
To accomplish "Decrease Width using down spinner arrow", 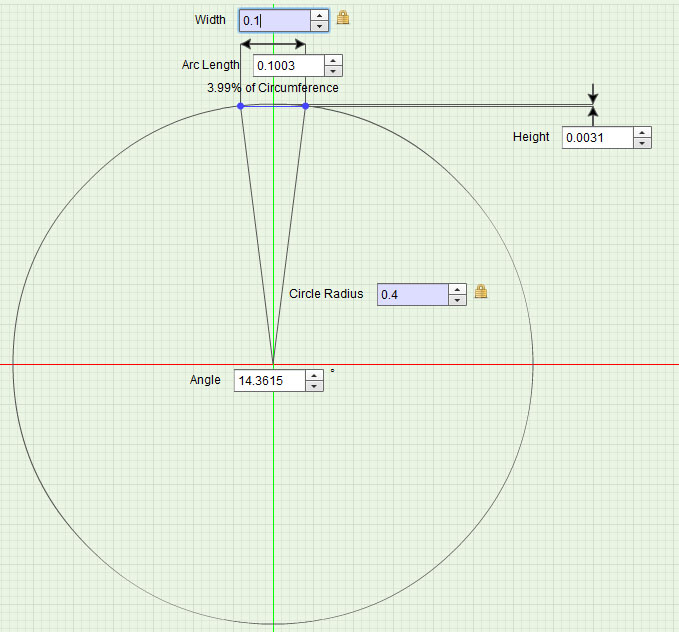I will [320, 26].
